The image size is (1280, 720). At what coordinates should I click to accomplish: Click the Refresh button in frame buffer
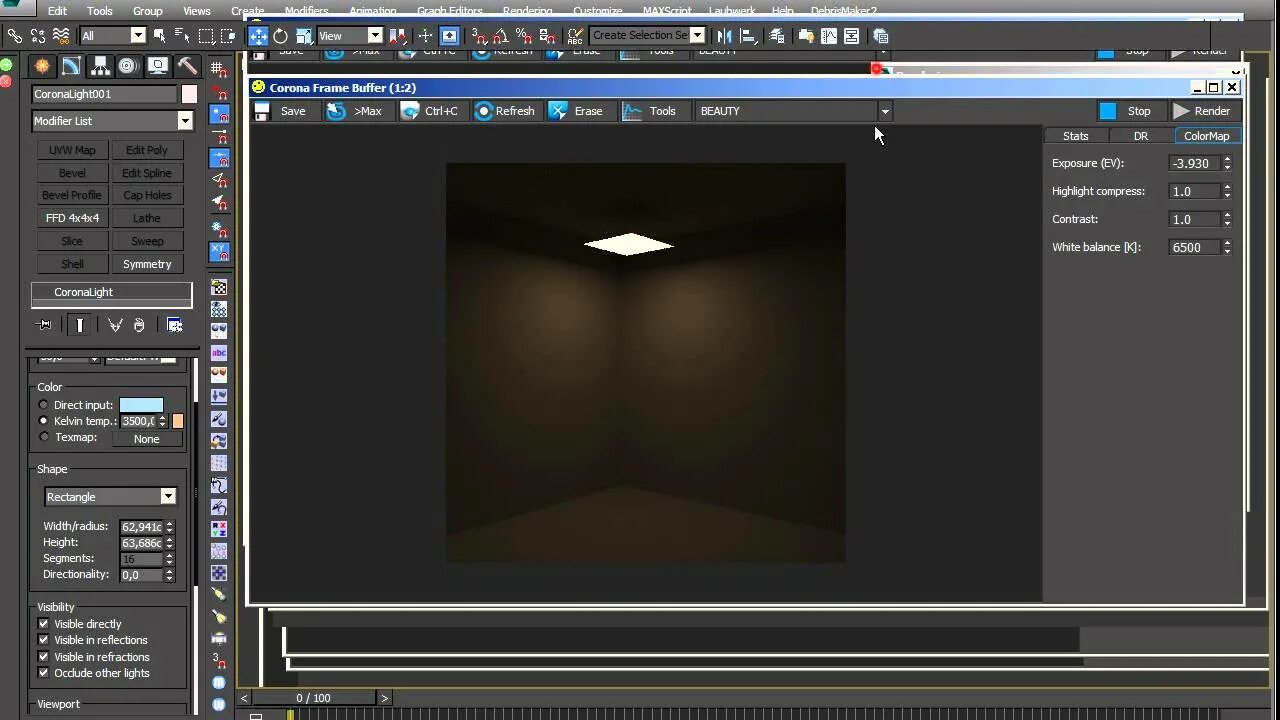(505, 111)
